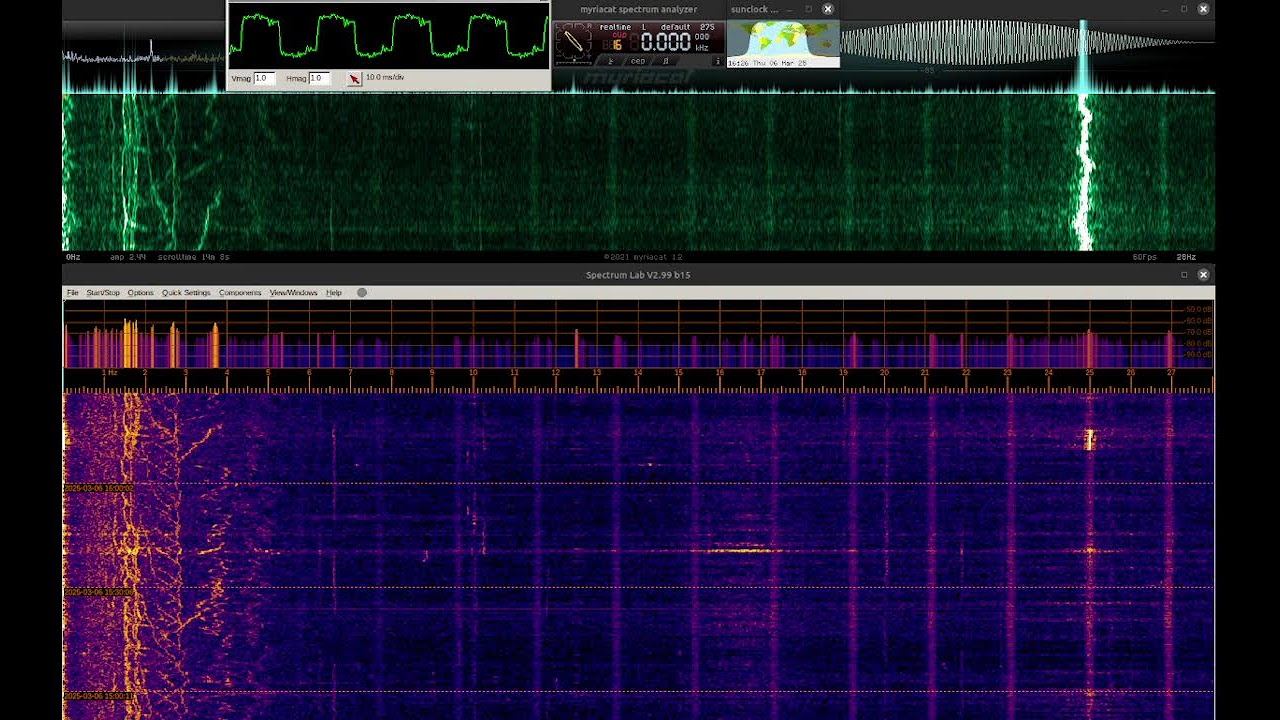This screenshot has width=1280, height=720.
Task: Click the 2025-03-06 16:00 timestamp label
Action: point(98,488)
